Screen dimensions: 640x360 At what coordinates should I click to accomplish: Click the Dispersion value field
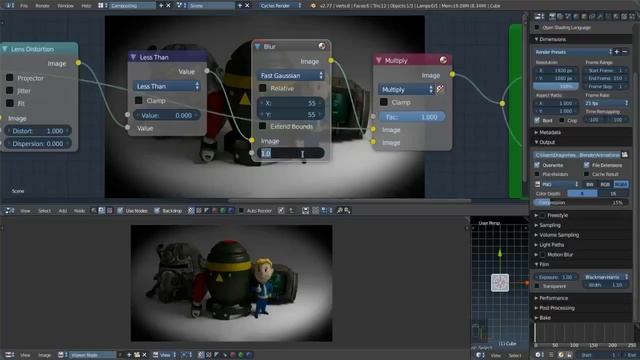click(38, 144)
